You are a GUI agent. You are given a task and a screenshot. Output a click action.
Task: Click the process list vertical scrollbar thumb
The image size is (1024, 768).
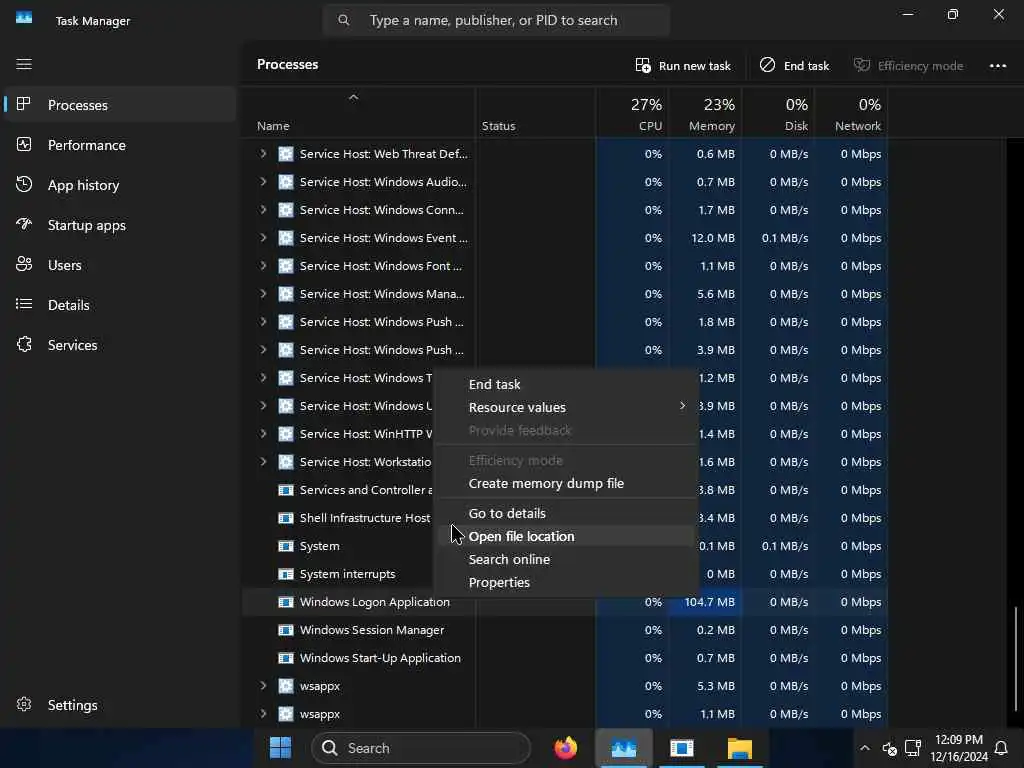tap(1016, 660)
